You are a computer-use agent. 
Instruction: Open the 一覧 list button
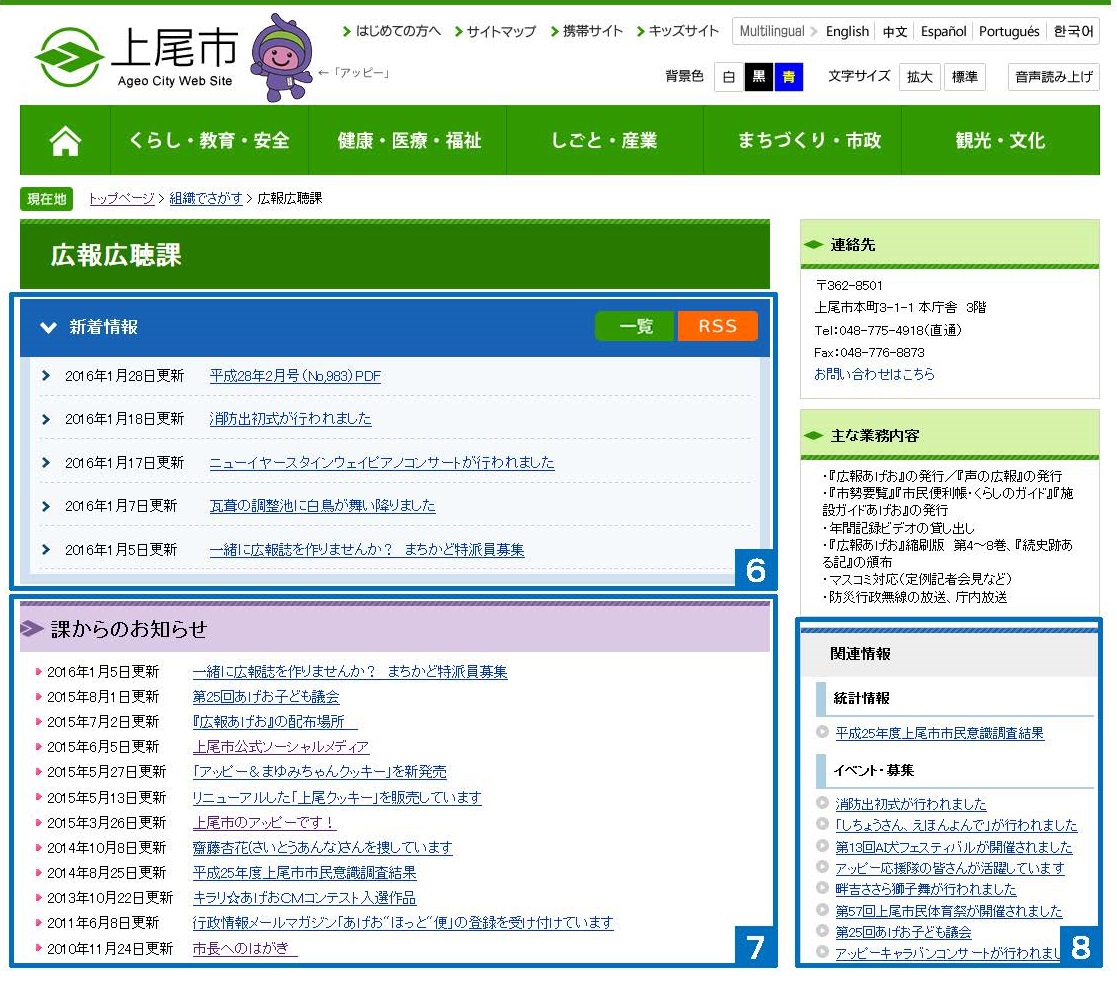tap(635, 326)
